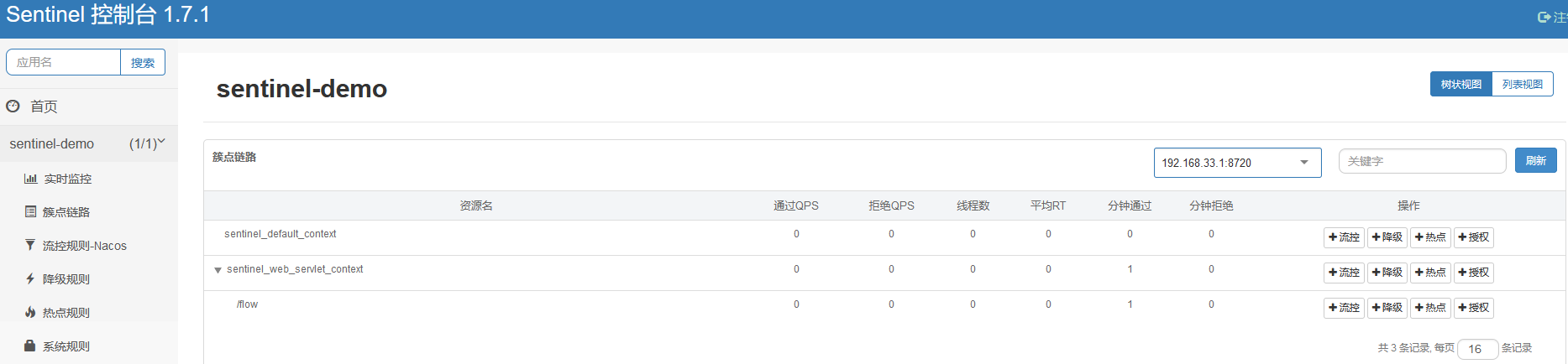
Task: Click the filter icon for 流控规则-Nacos
Action: (30, 246)
